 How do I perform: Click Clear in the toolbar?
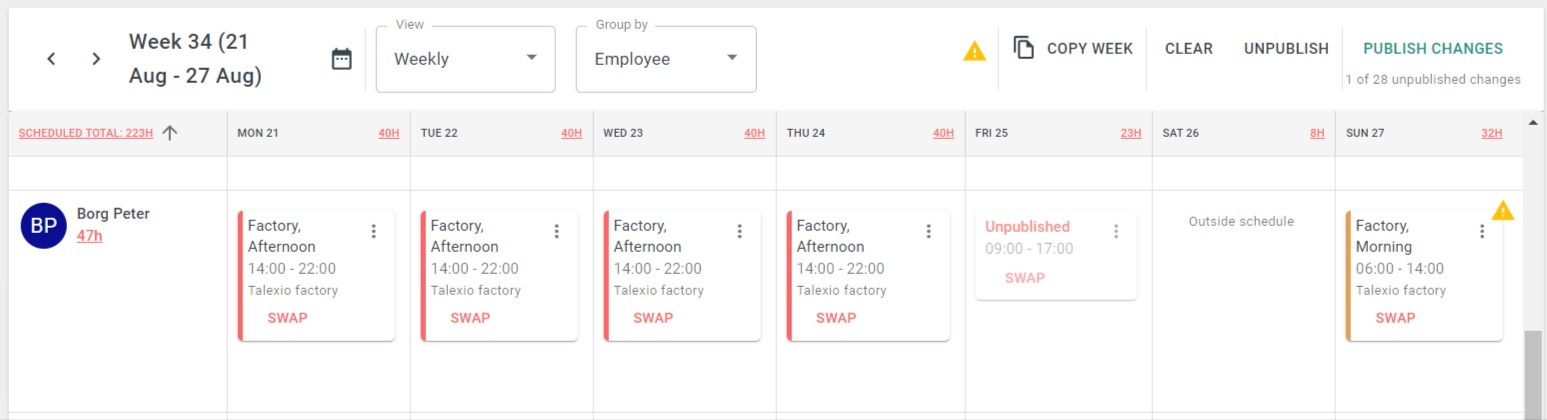pos(1189,48)
